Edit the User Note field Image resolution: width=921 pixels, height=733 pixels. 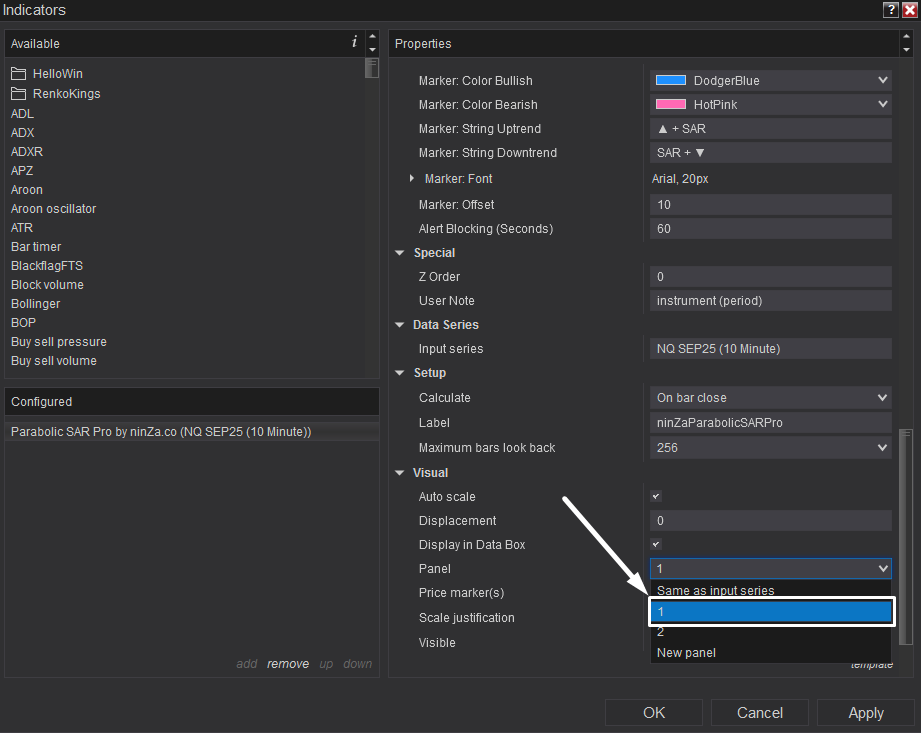point(771,301)
